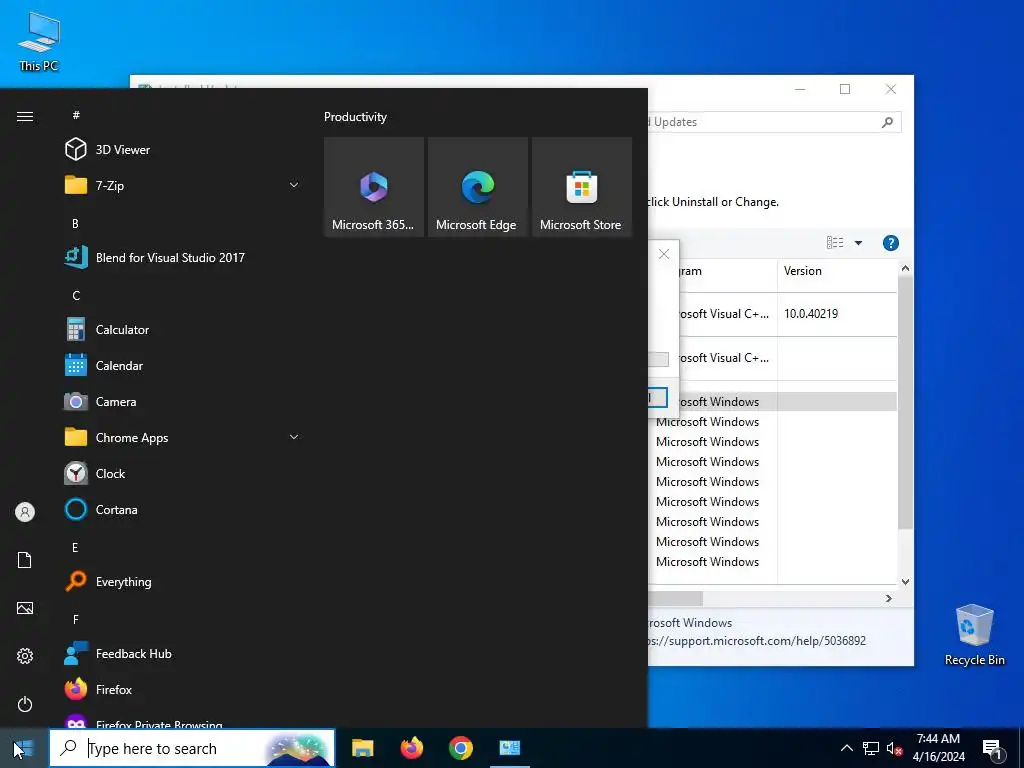This screenshot has width=1024, height=768.
Task: Click the taskbar search box
Action: [x=192, y=748]
